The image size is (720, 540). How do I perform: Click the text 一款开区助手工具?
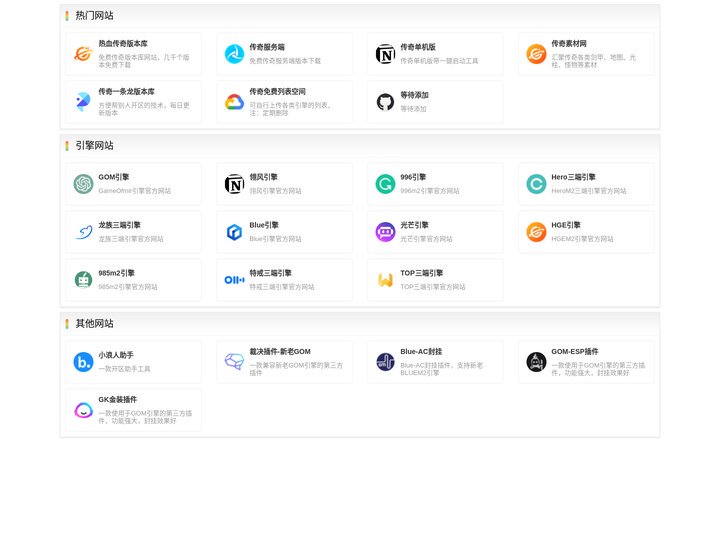(x=124, y=369)
